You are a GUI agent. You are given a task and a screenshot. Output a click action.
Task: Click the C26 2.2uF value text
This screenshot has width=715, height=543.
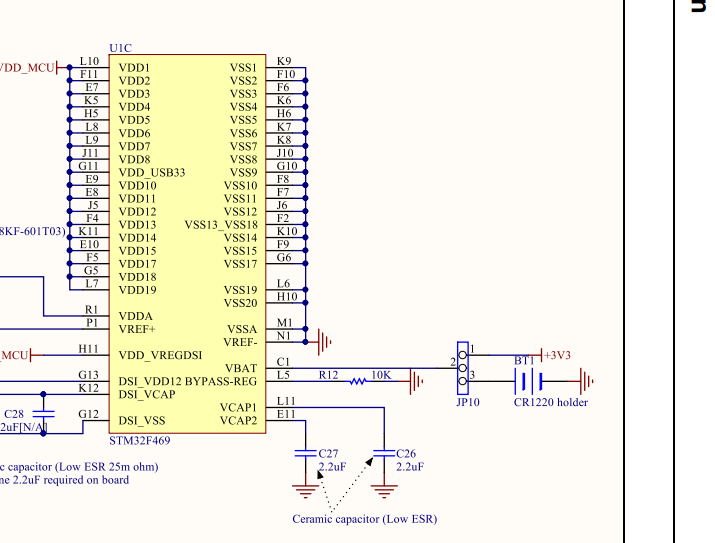tap(409, 467)
